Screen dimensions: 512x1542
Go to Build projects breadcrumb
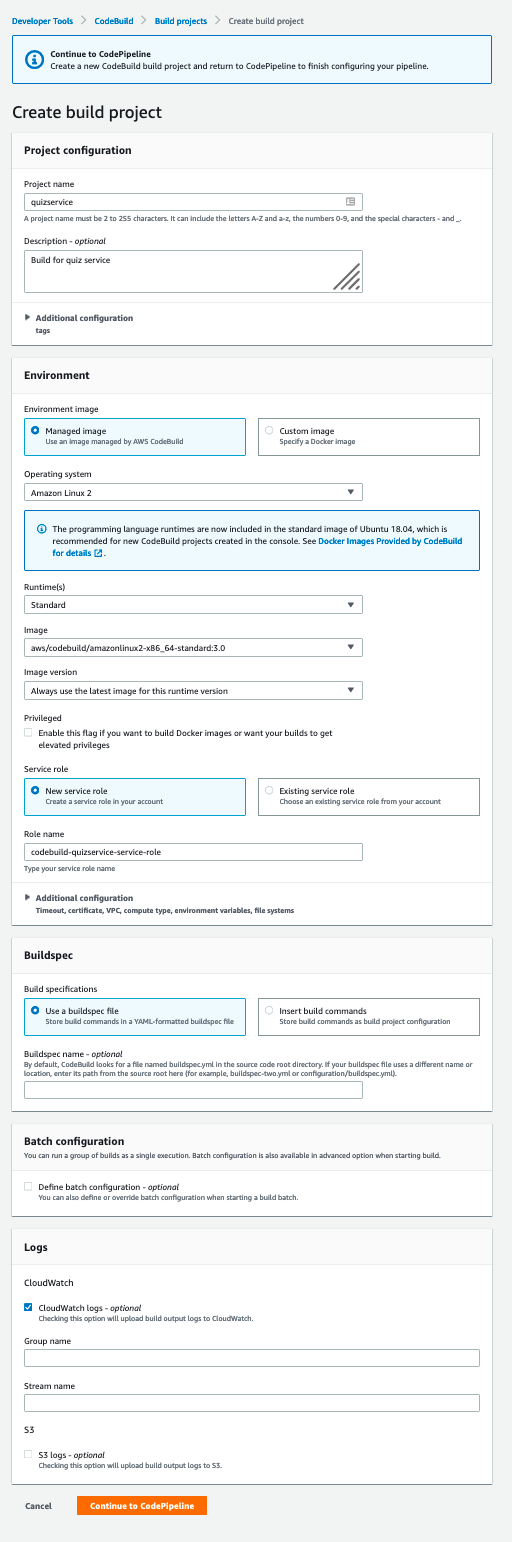[x=181, y=20]
